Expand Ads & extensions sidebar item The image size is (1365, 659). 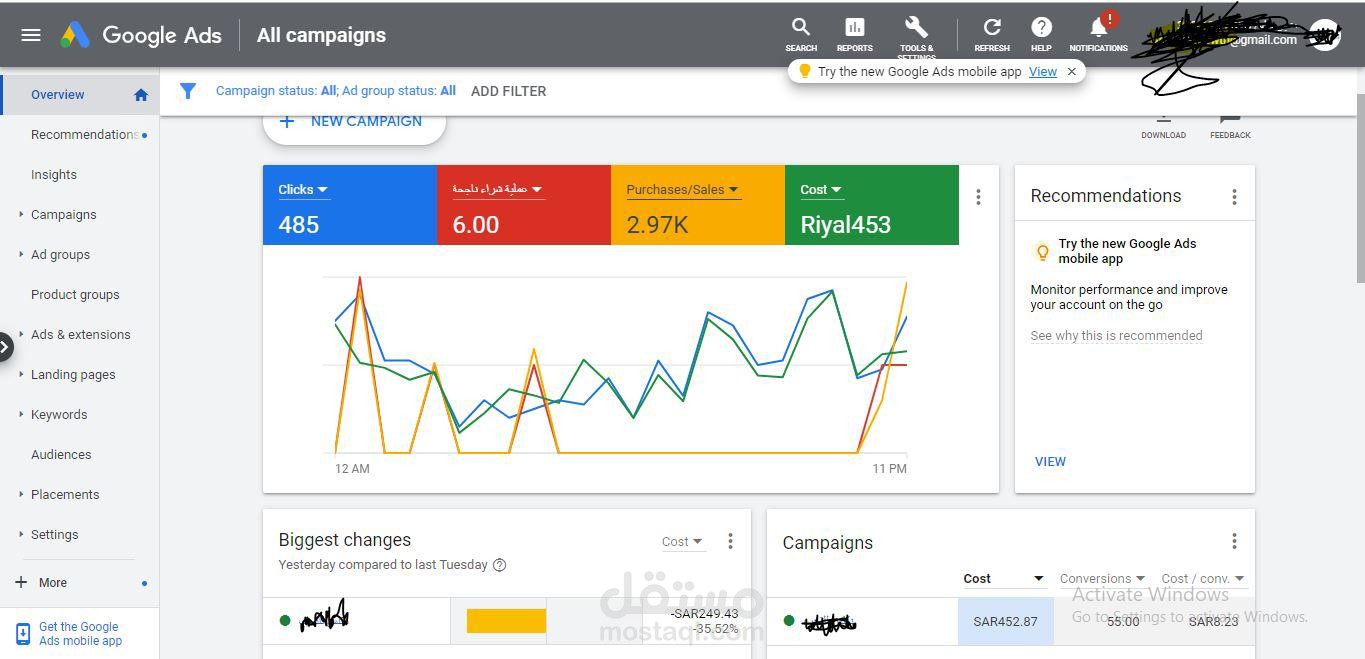(x=21, y=334)
